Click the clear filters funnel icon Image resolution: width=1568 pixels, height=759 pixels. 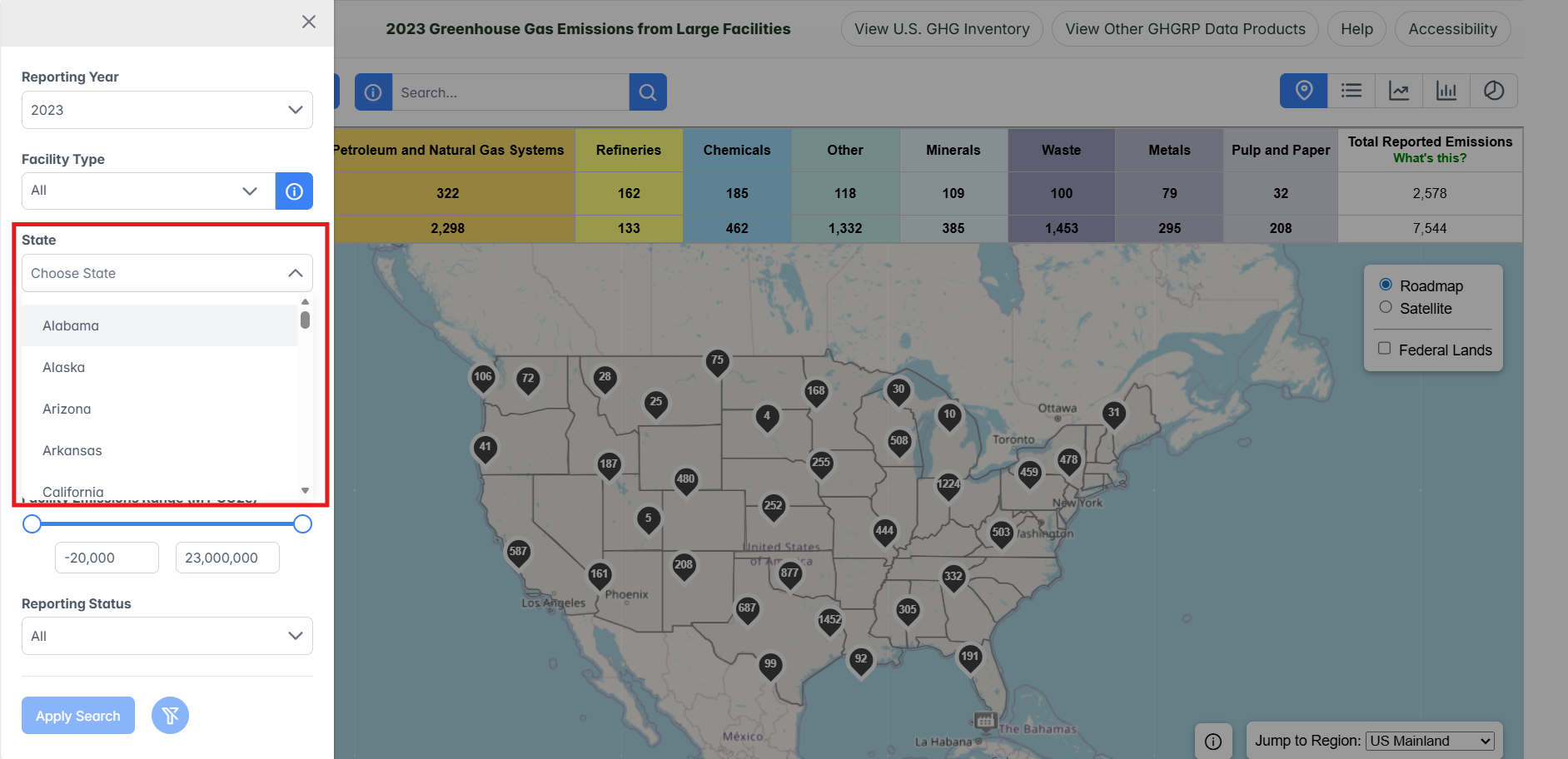(x=170, y=716)
